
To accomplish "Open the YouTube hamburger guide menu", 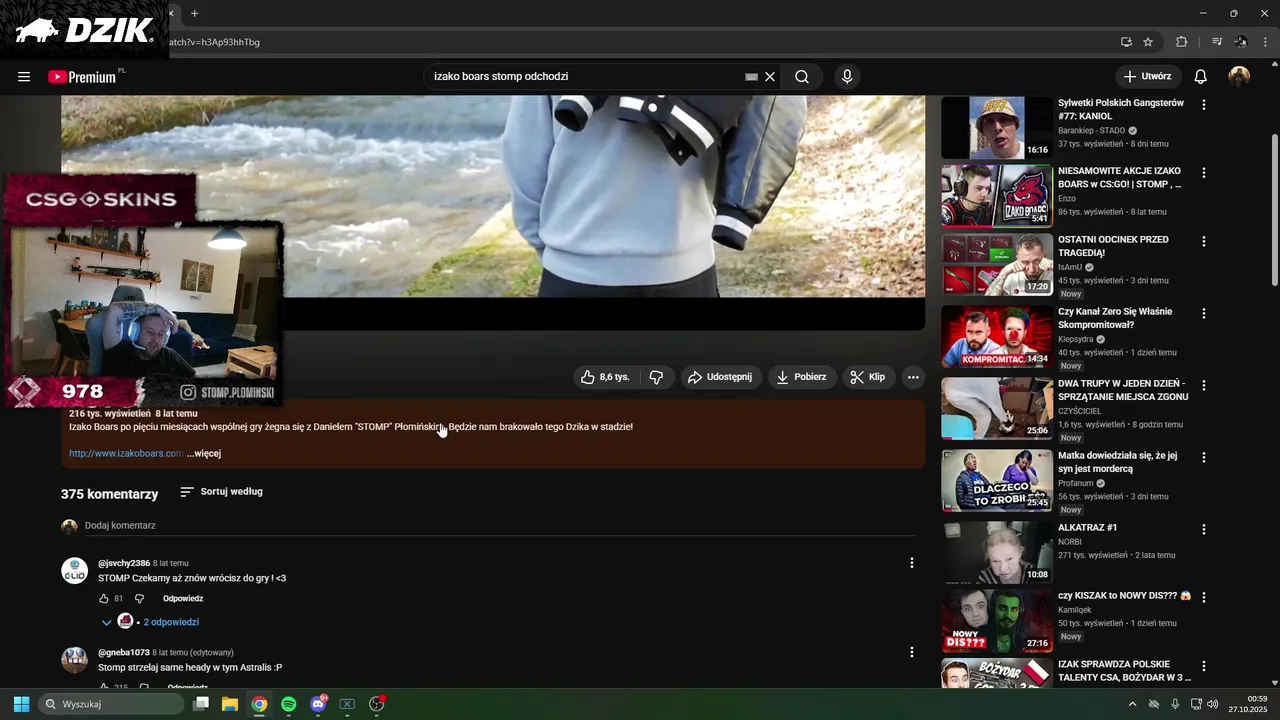I will [24, 77].
